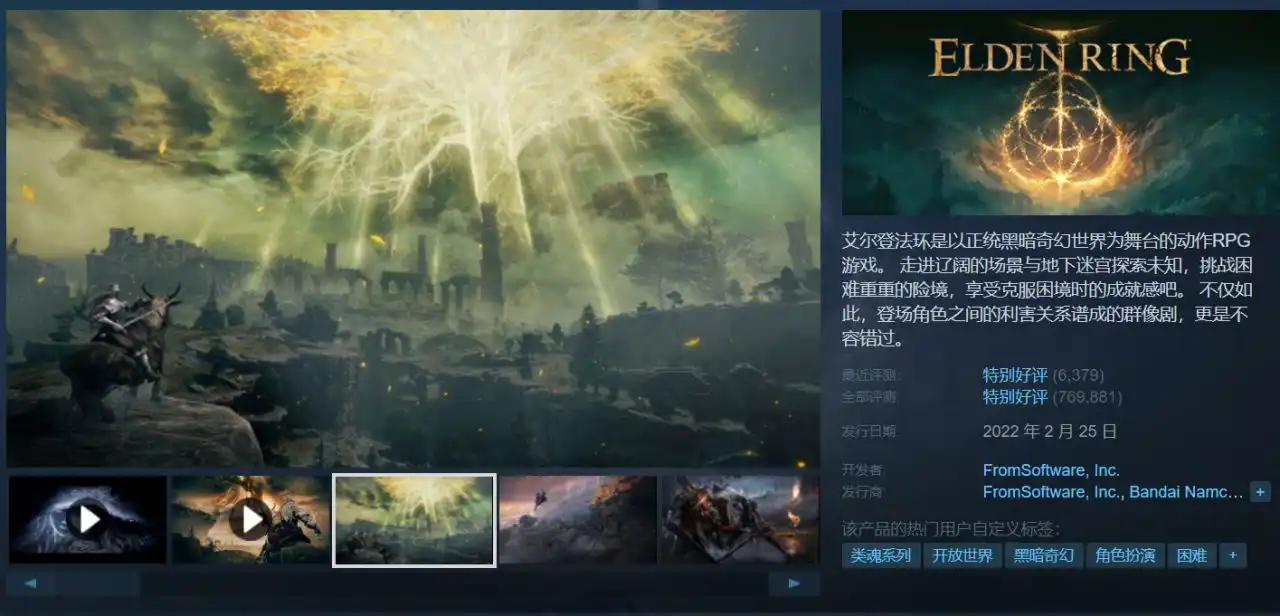Select the 黑暗奇幻 tag
1280x616 pixels.
pyautogui.click(x=1044, y=556)
